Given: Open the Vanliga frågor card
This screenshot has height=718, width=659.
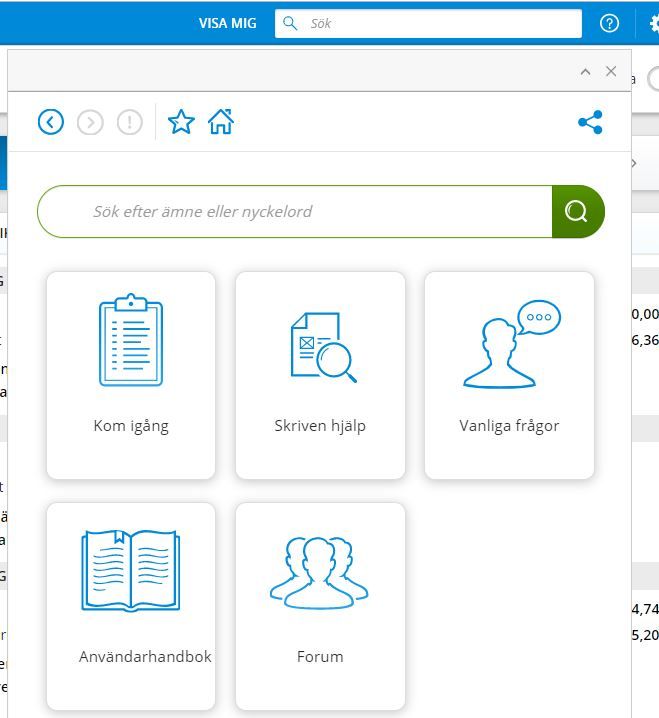Looking at the screenshot, I should (509, 375).
